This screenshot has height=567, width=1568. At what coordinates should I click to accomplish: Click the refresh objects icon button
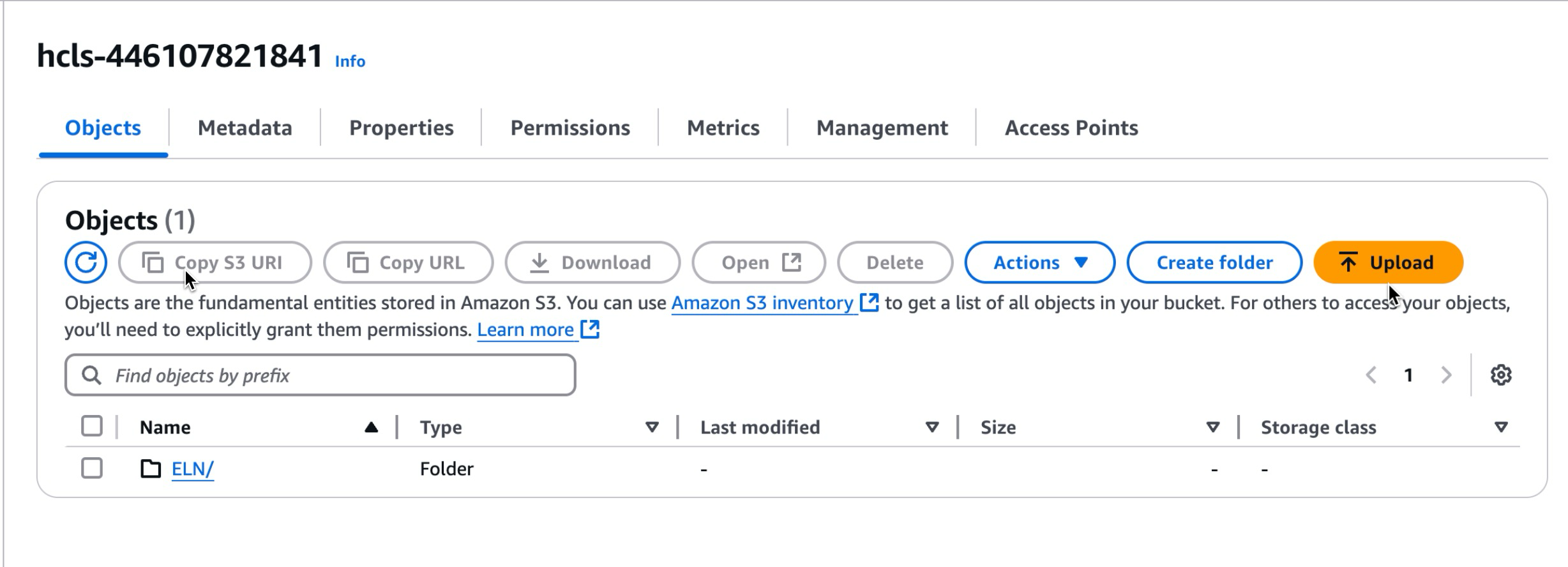click(x=86, y=262)
